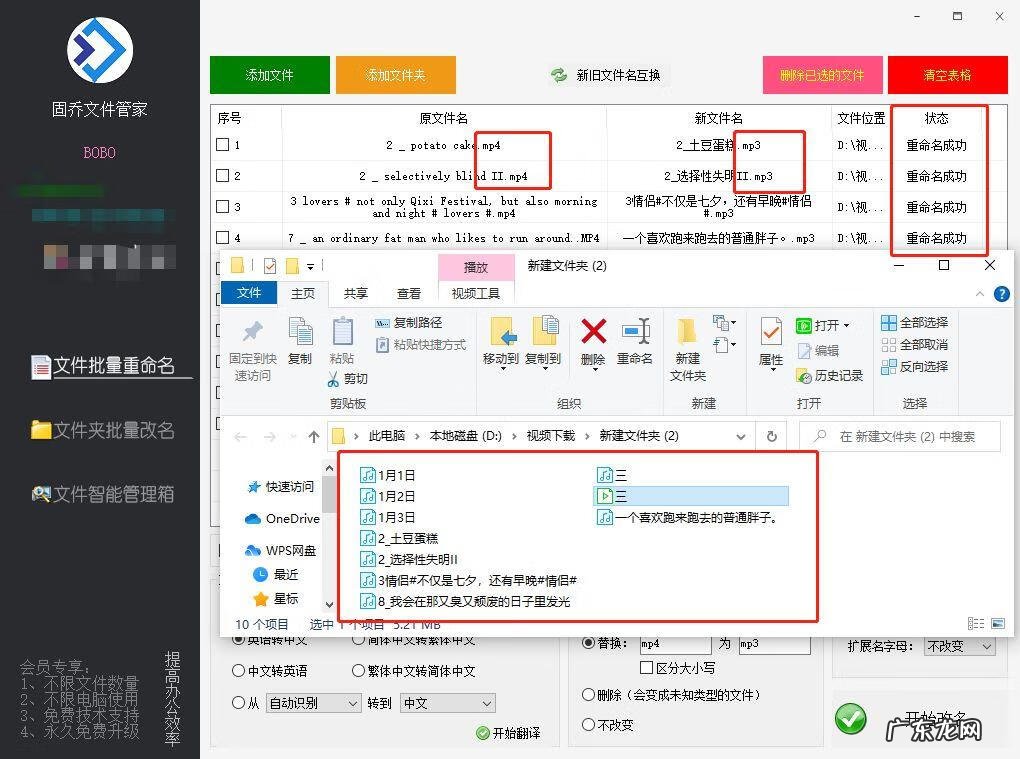The height and width of the screenshot is (759, 1020).
Task: Click the Explorer refresh button in address bar
Action: [x=771, y=436]
